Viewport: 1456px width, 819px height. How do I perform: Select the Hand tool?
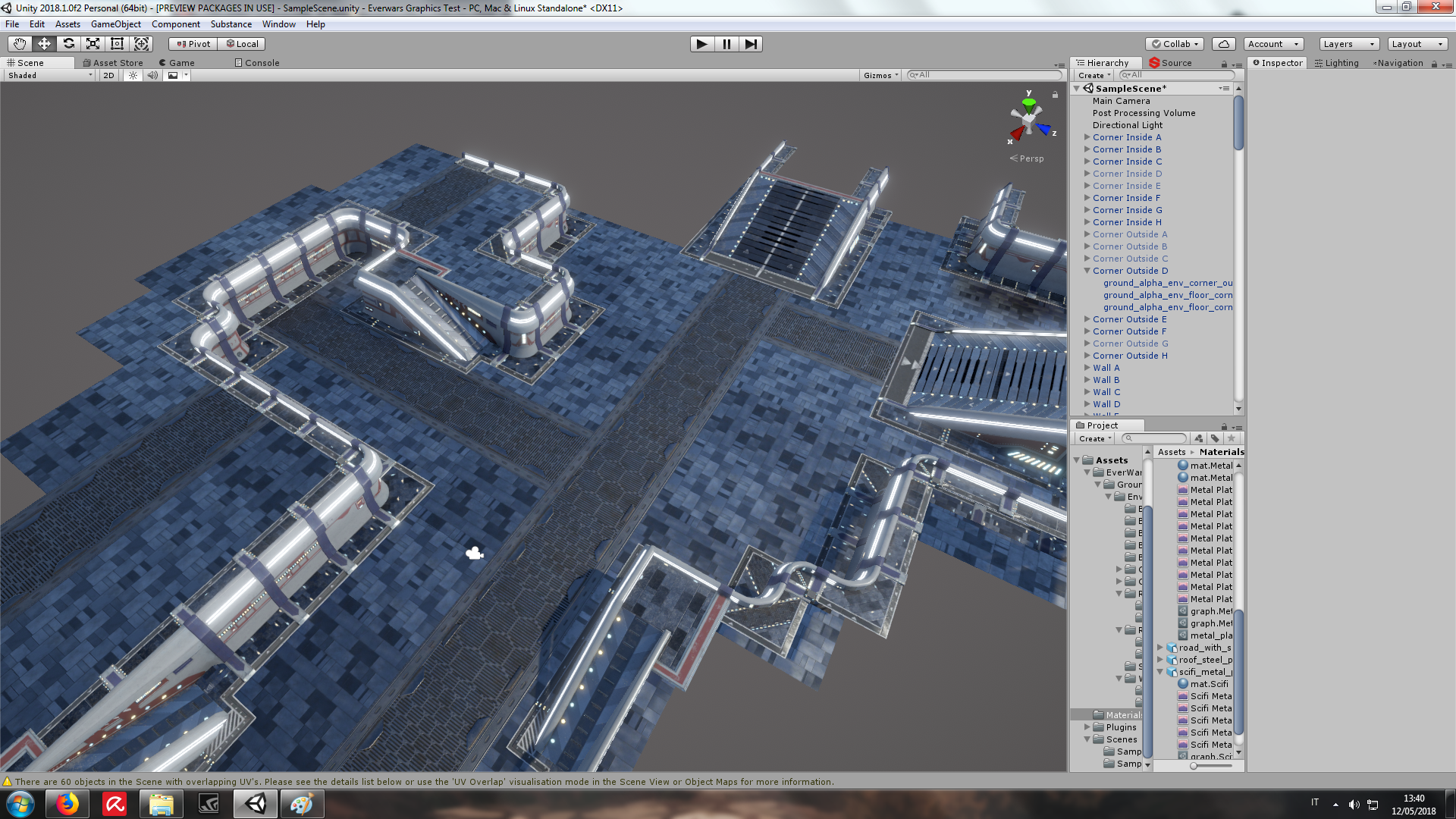point(20,44)
